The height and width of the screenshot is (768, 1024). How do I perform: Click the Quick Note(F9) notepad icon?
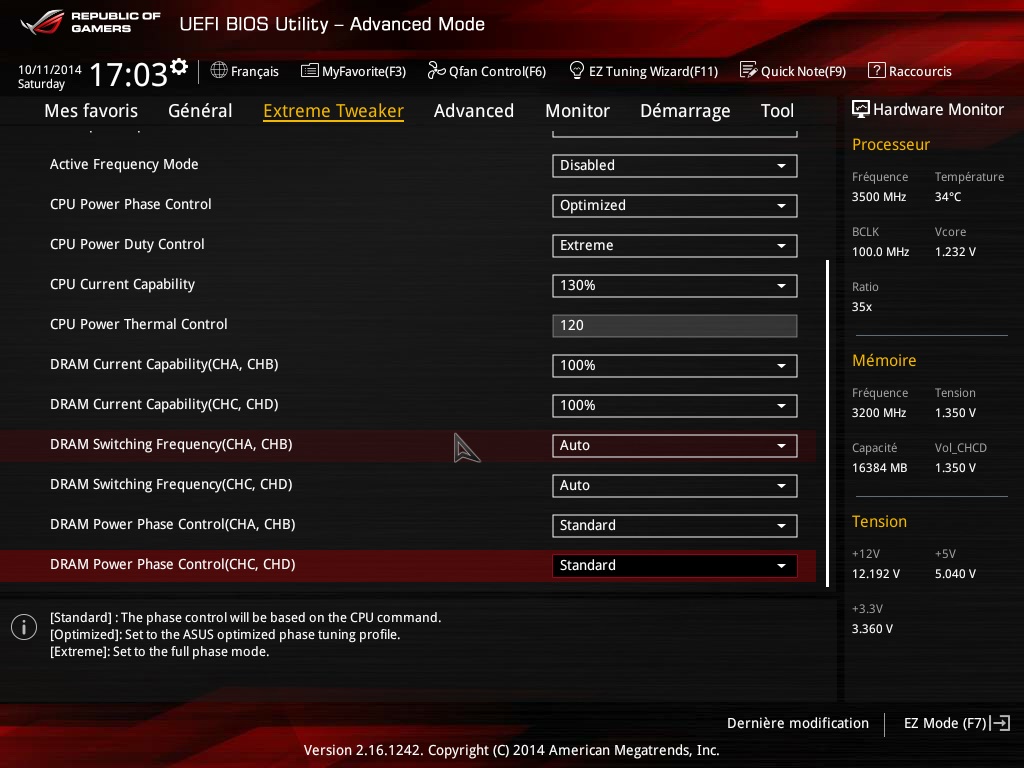[748, 71]
